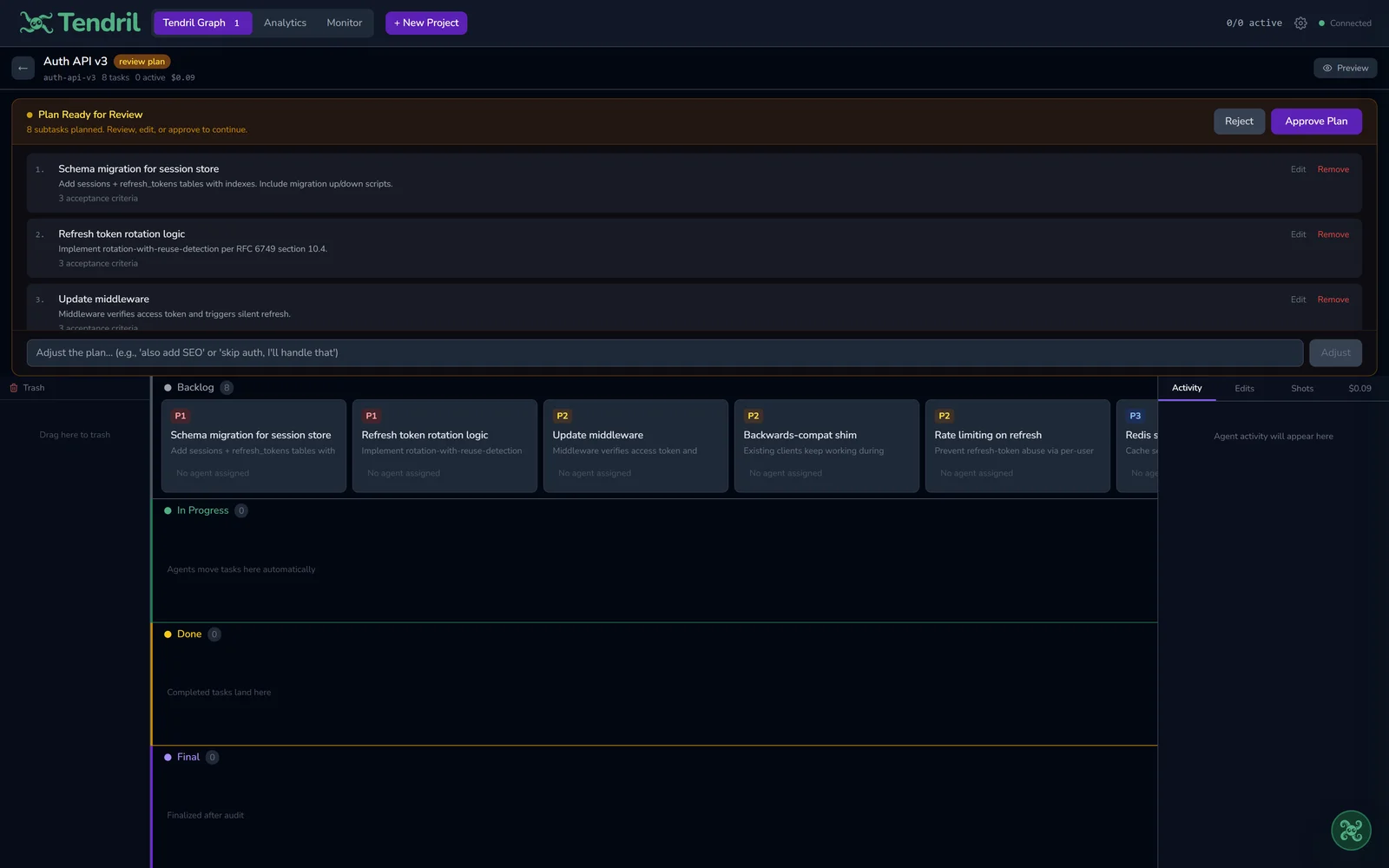The image size is (1389, 868).
Task: Click the P1 badge on Schema migration card
Action: (x=180, y=415)
